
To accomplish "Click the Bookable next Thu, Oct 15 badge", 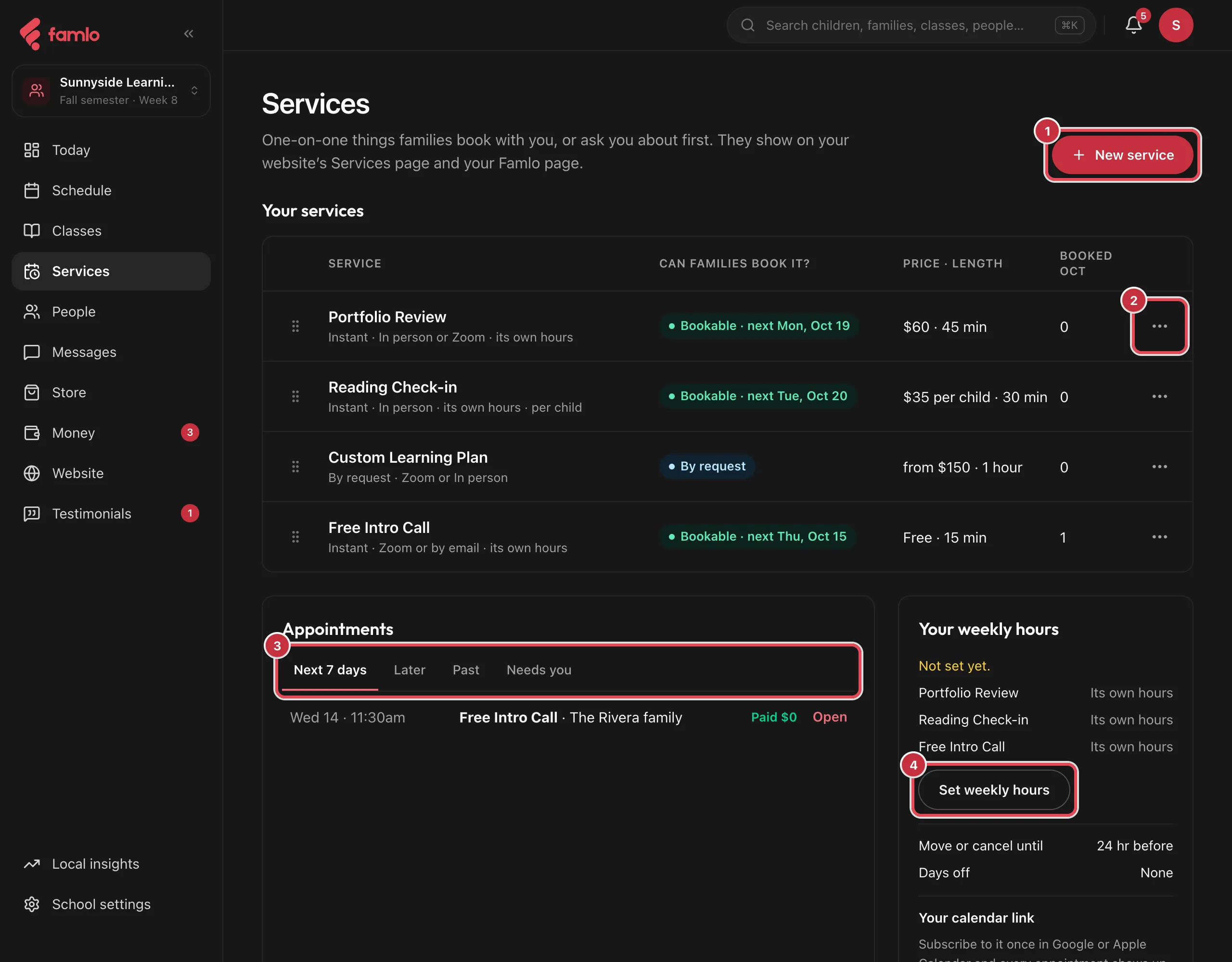I will (x=757, y=536).
